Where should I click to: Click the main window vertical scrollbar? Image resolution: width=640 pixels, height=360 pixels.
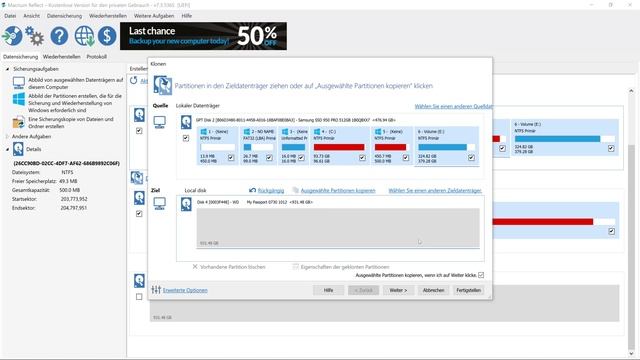pos(631,222)
